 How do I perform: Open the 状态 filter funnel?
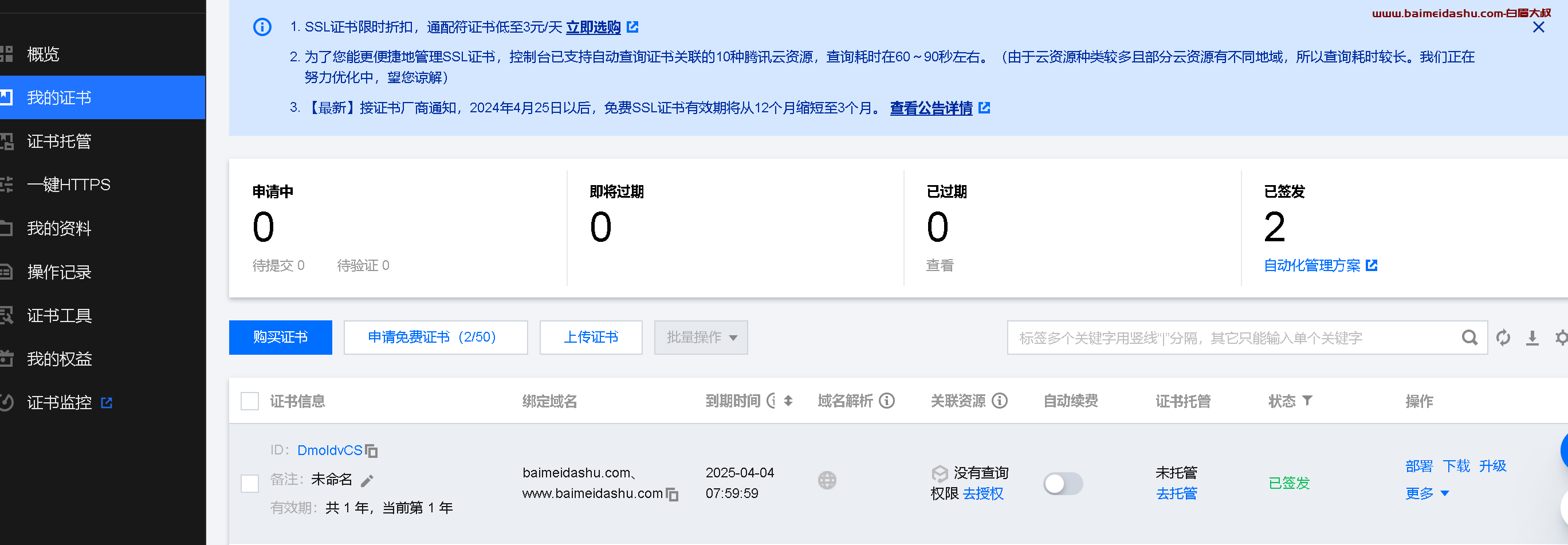point(1307,401)
